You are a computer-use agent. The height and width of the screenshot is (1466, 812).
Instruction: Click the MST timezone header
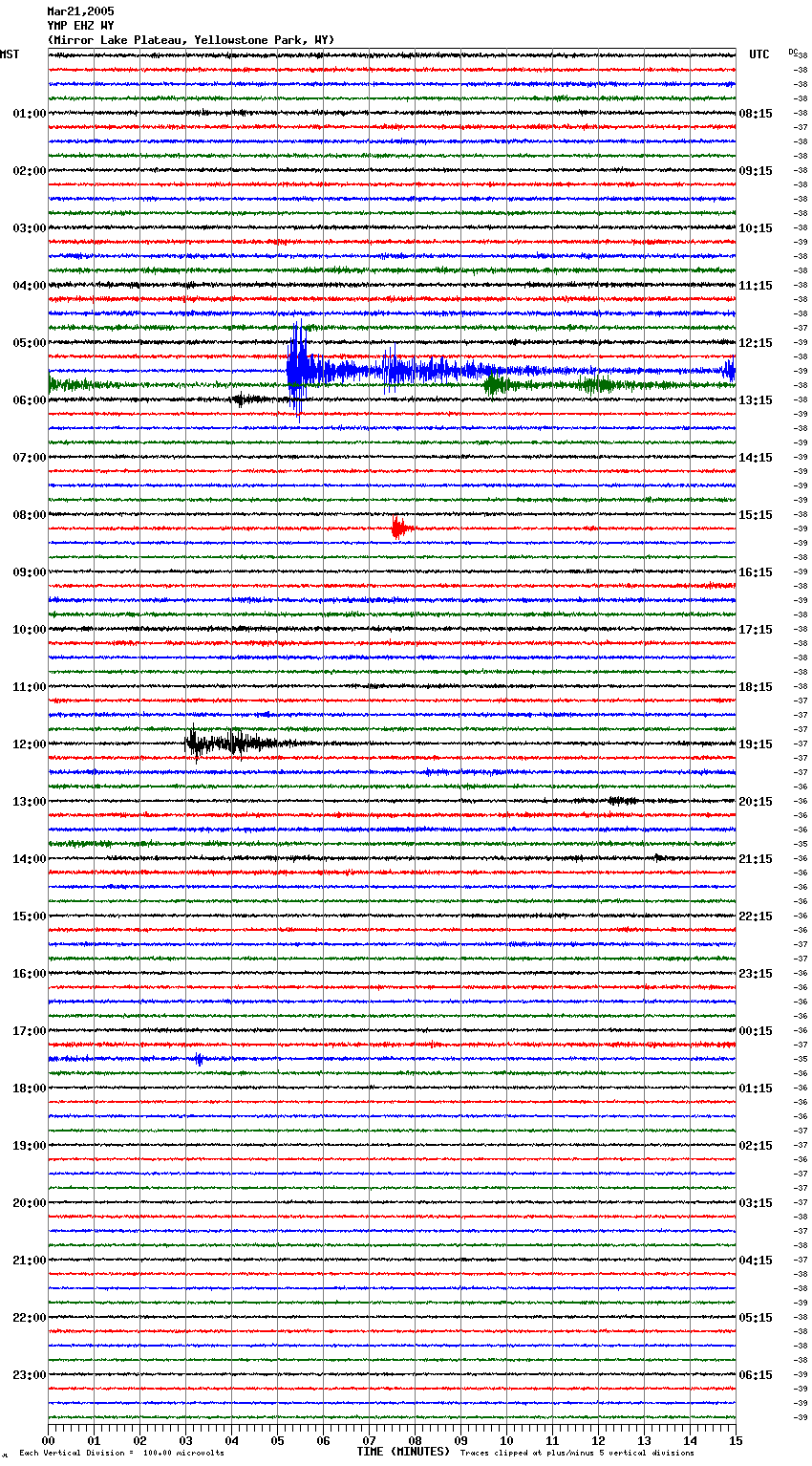coord(10,54)
